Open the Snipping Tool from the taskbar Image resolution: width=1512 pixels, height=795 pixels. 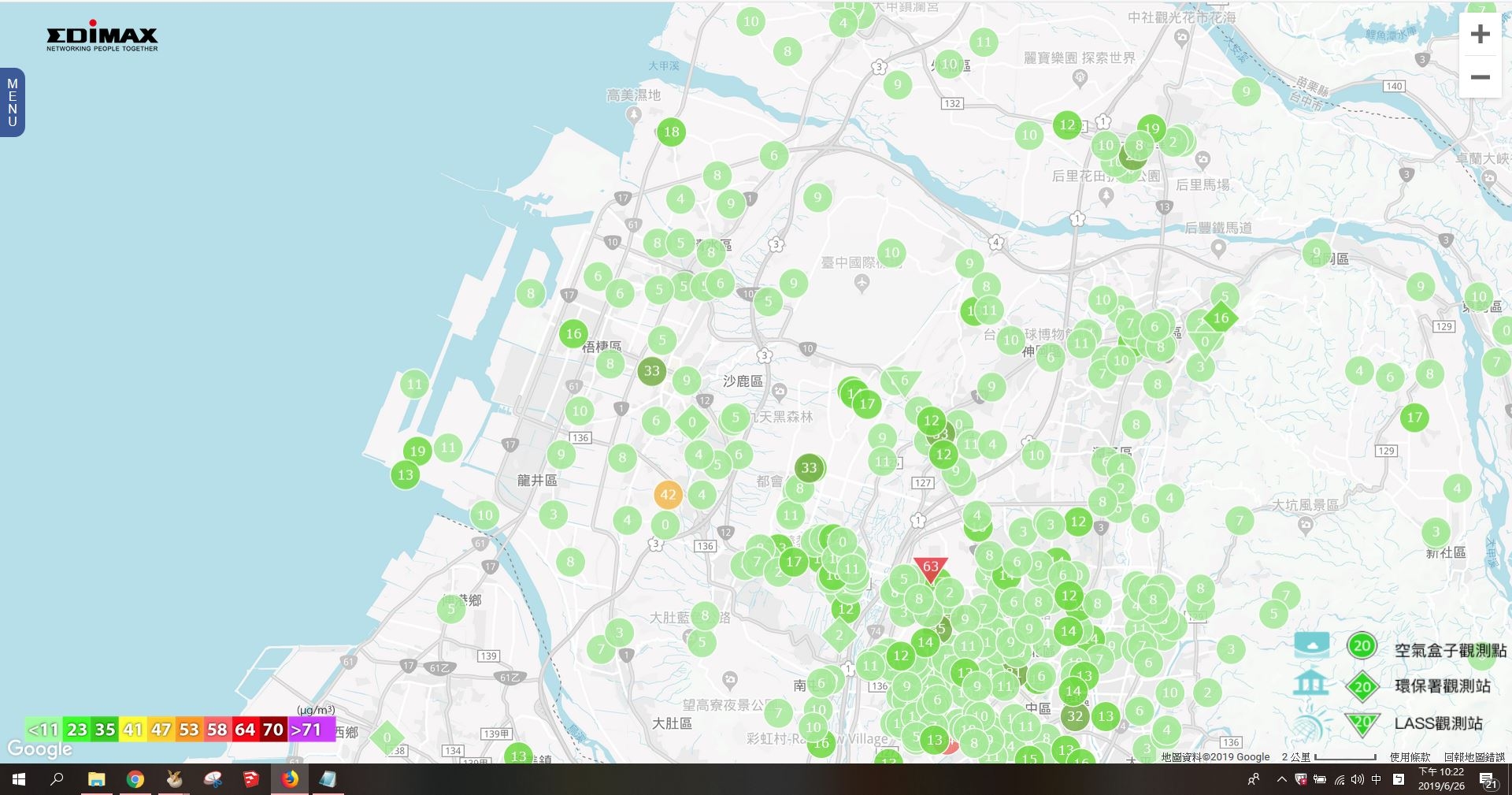213,779
